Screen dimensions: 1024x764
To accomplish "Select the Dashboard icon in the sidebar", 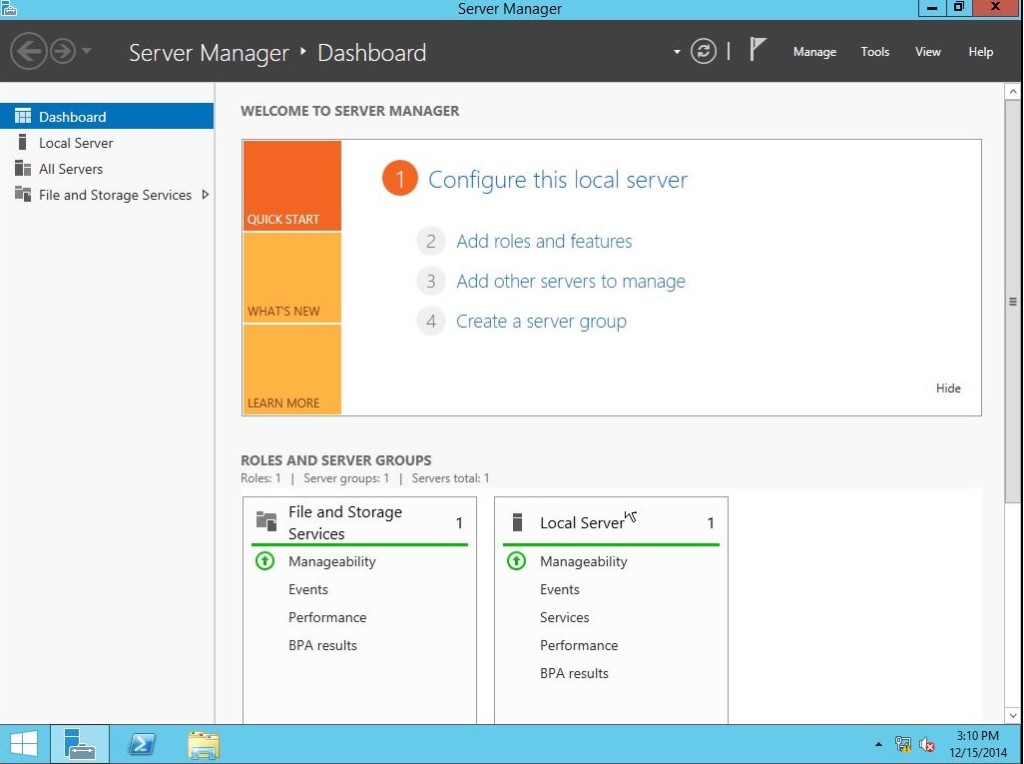I will tap(22, 116).
